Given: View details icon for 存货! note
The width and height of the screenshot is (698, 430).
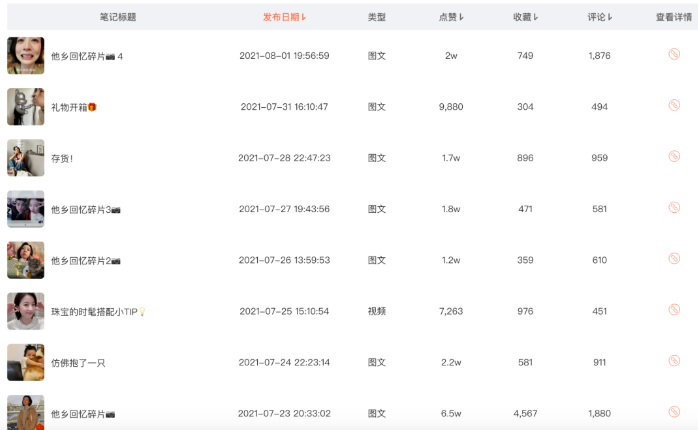Looking at the screenshot, I should (x=674, y=156).
